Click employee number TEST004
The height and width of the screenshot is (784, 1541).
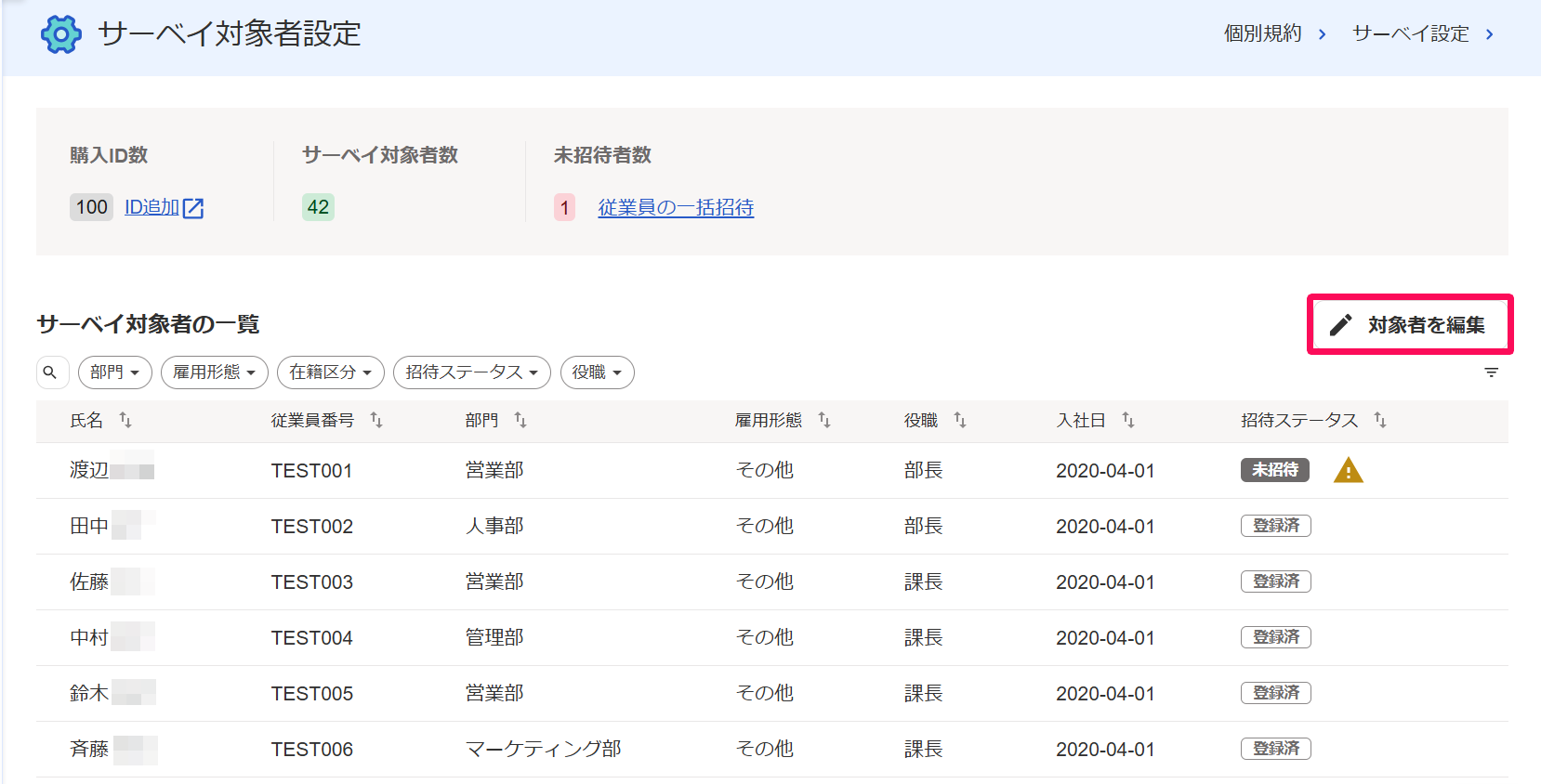coord(311,638)
